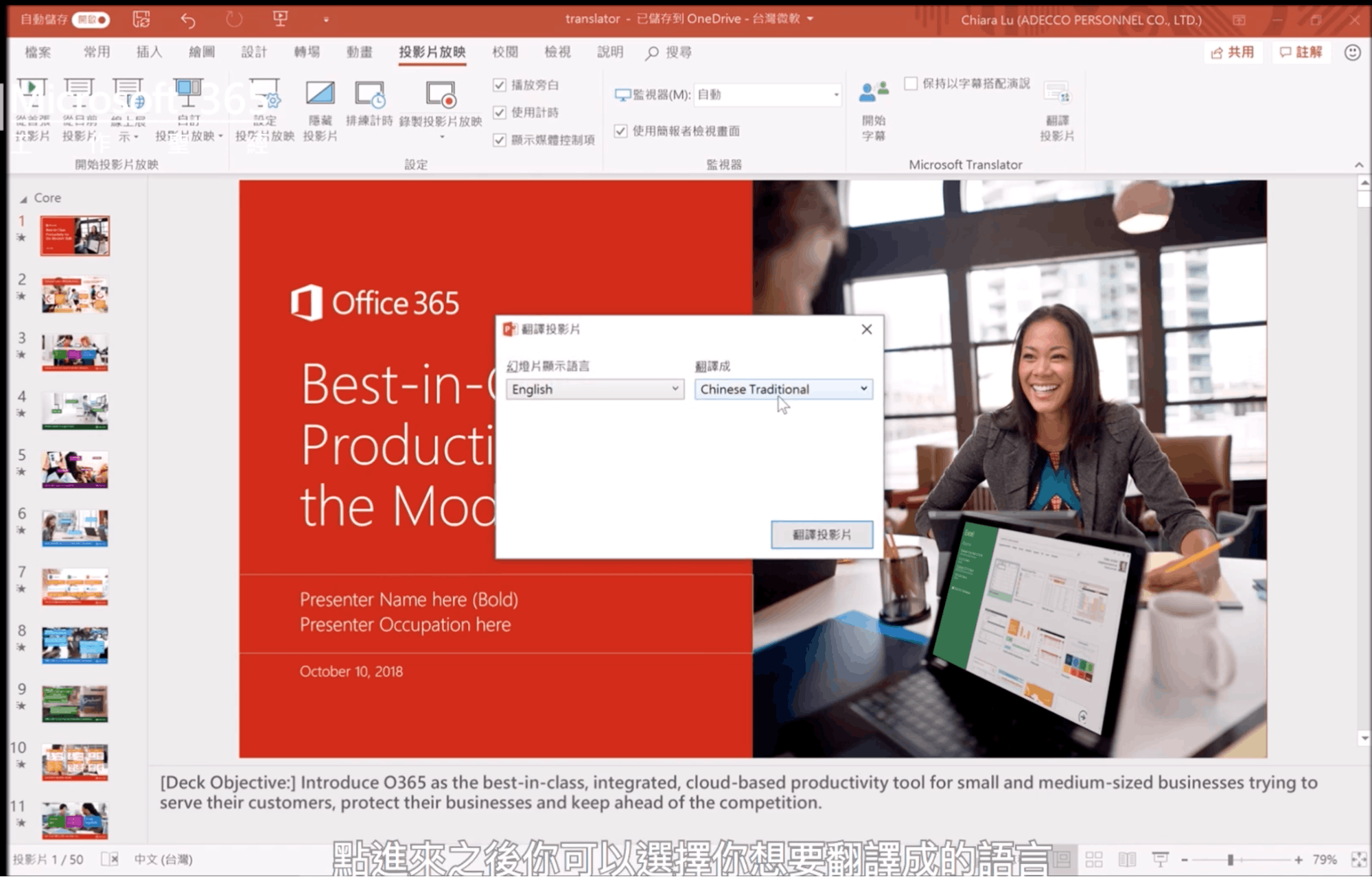This screenshot has width=1372, height=877.
Task: Check the keep subtitles with presentation checkbox
Action: 911,84
